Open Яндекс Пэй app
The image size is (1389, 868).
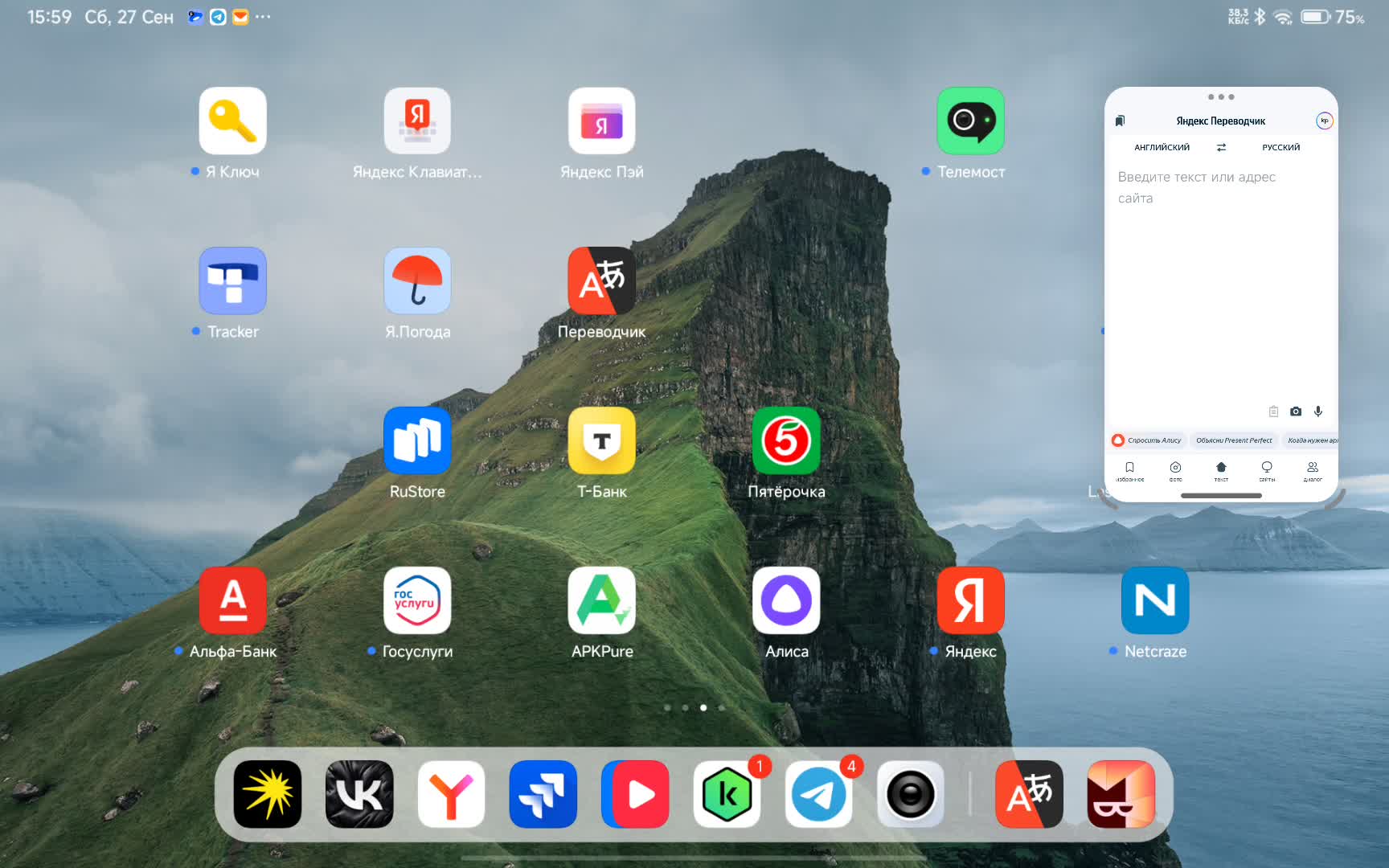[602, 121]
